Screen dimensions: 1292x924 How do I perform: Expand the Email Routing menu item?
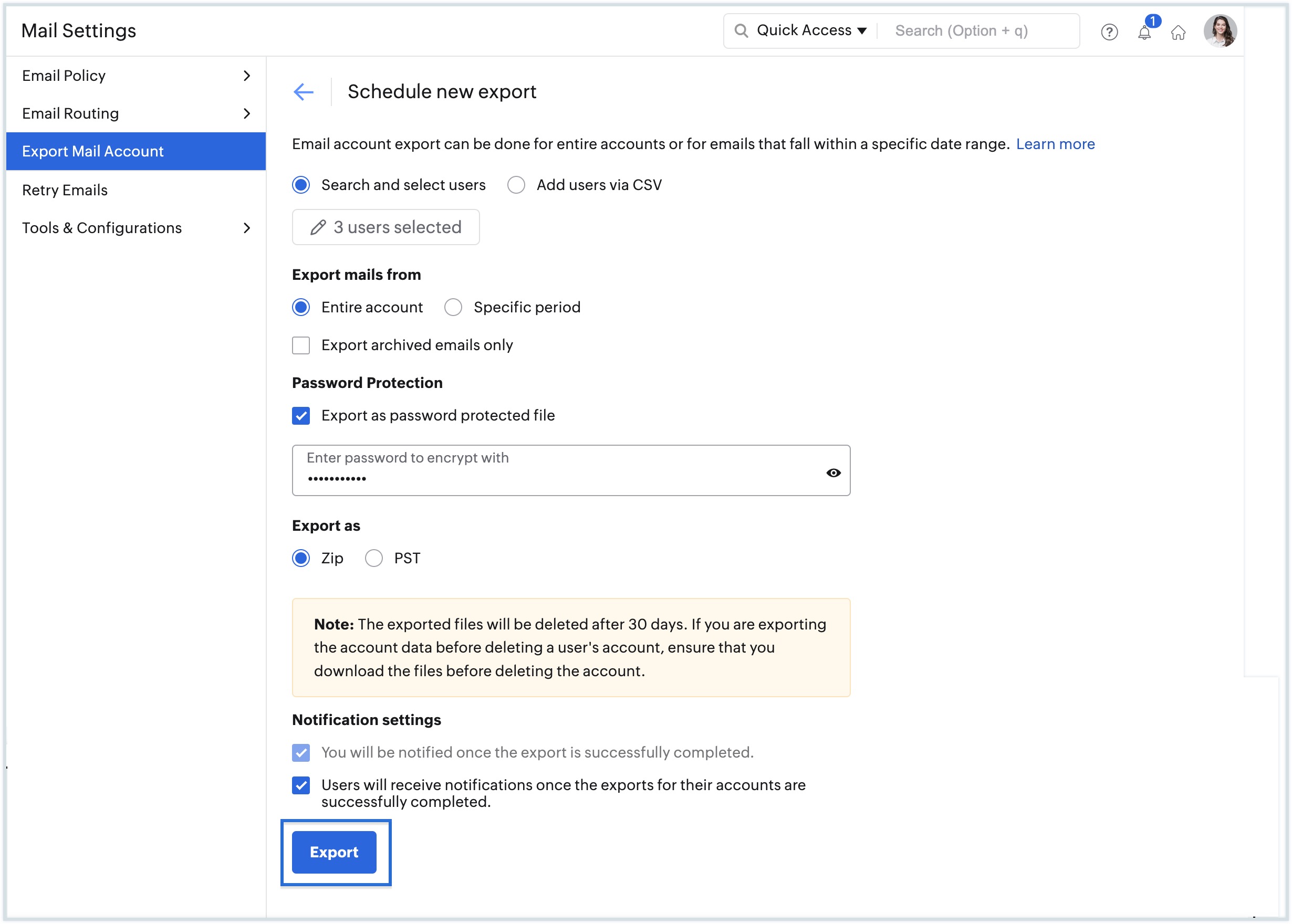pyautogui.click(x=247, y=113)
